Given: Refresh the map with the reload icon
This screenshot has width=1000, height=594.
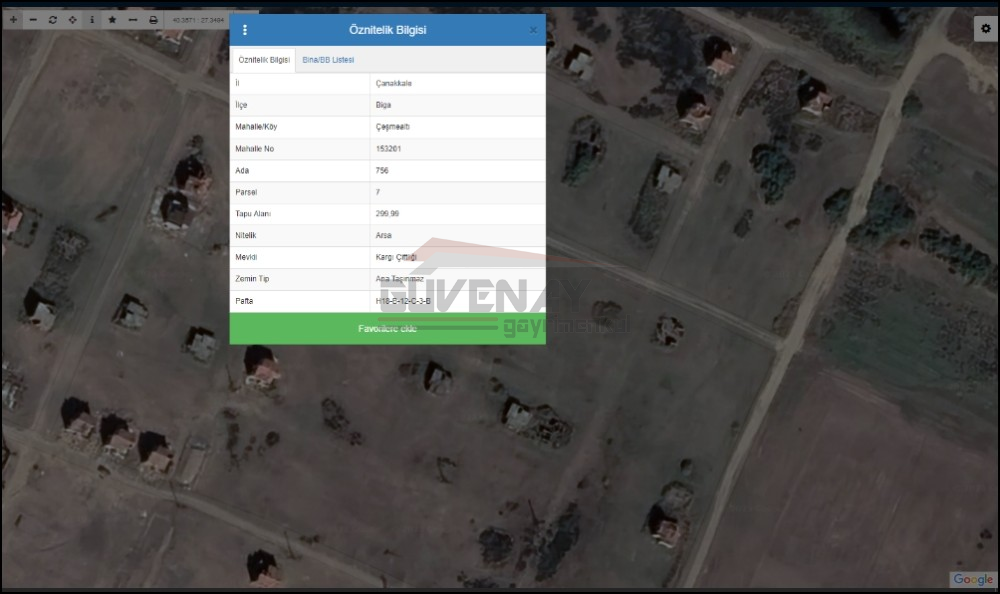Looking at the screenshot, I should coord(53,20).
